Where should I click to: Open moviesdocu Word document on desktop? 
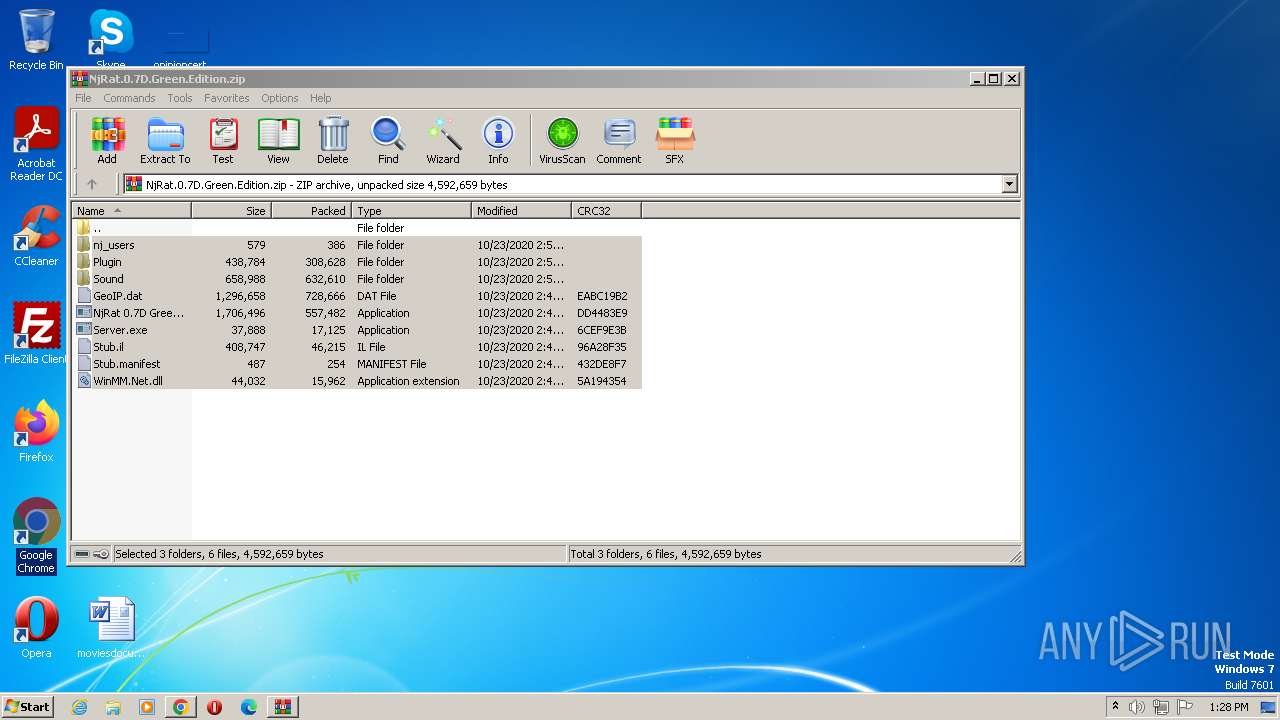(111, 628)
